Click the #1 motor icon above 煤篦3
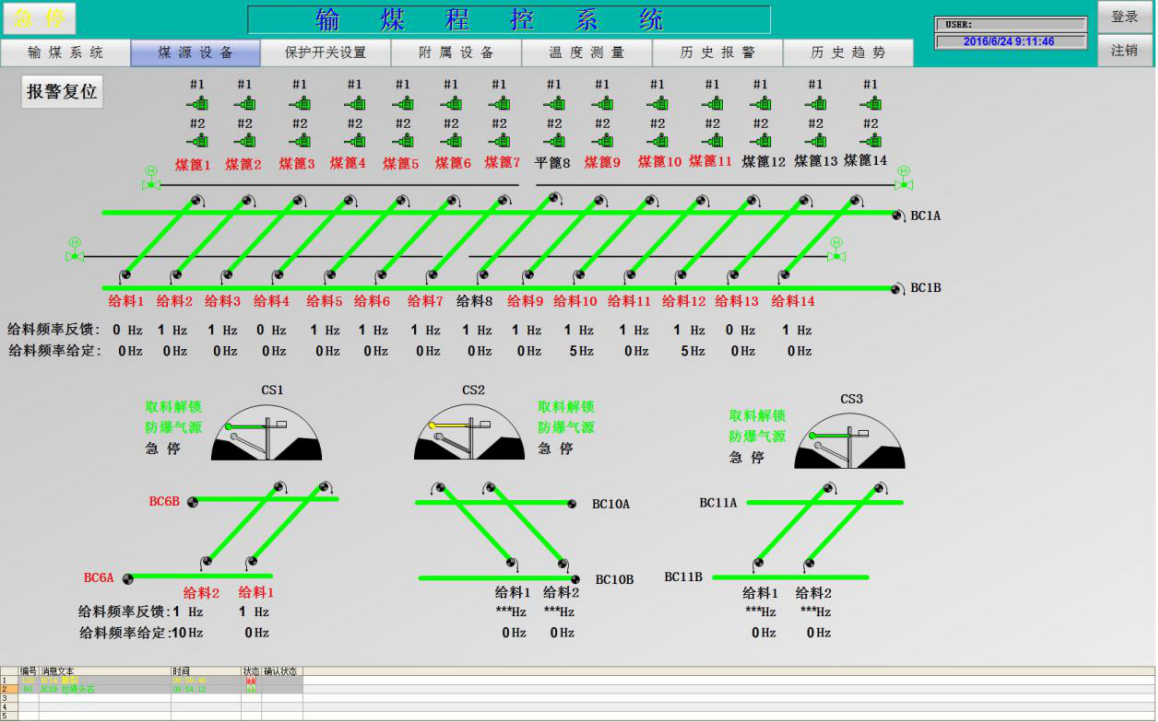 tap(299, 103)
